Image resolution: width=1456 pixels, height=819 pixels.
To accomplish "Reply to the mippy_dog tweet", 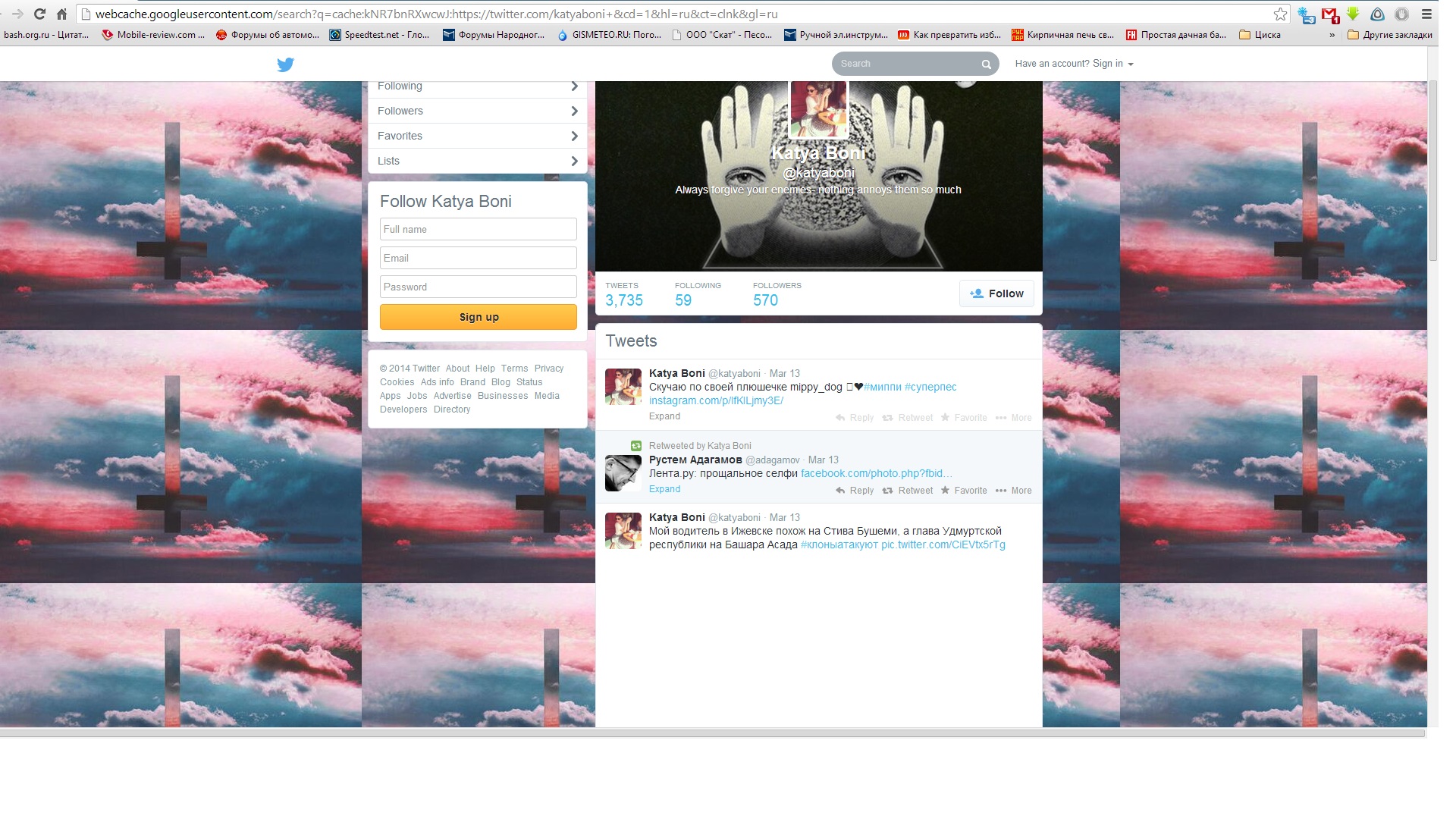I will pyautogui.click(x=855, y=418).
